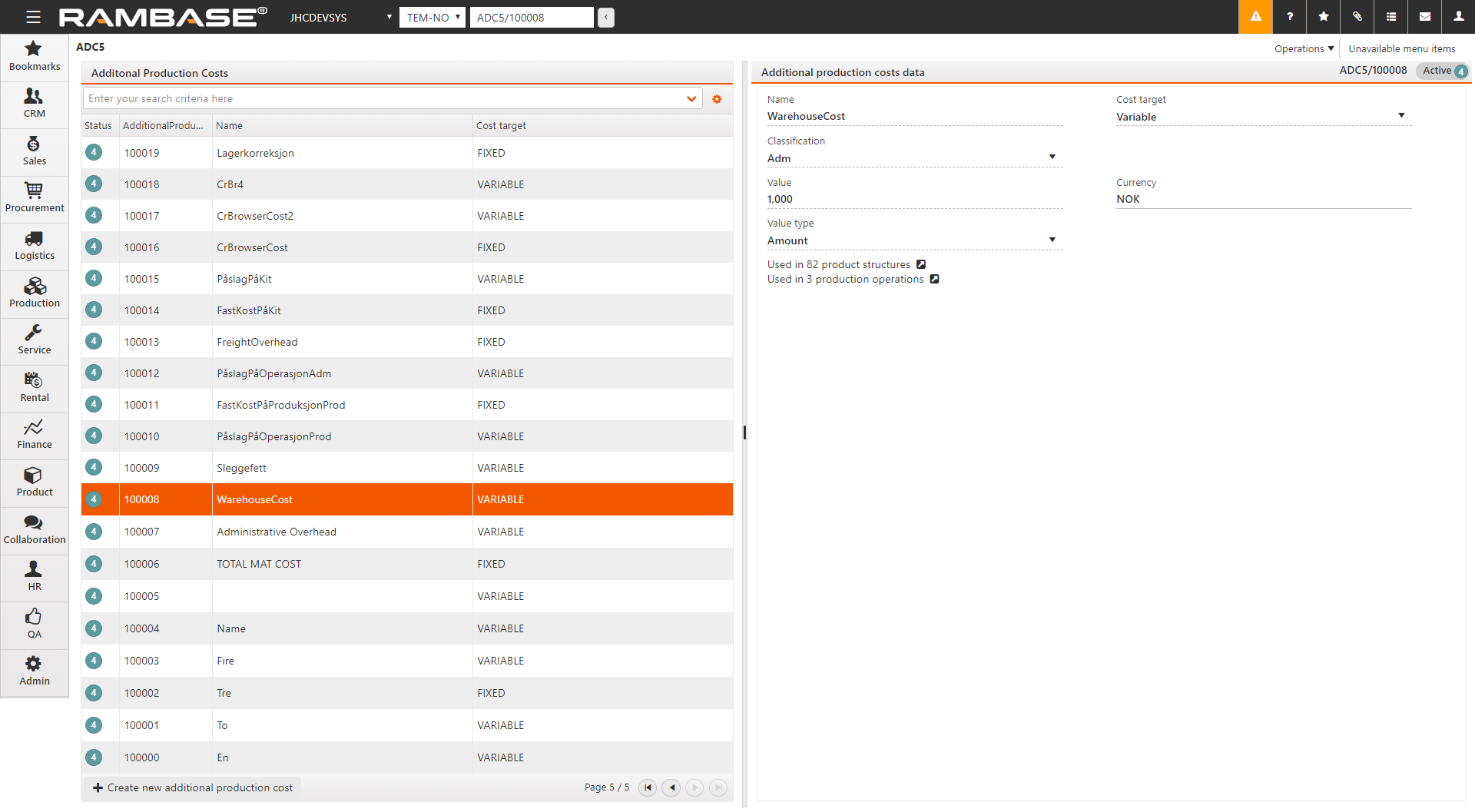This screenshot has width=1475, height=812.
Task: Expand the Classification dropdown
Action: 1052,157
